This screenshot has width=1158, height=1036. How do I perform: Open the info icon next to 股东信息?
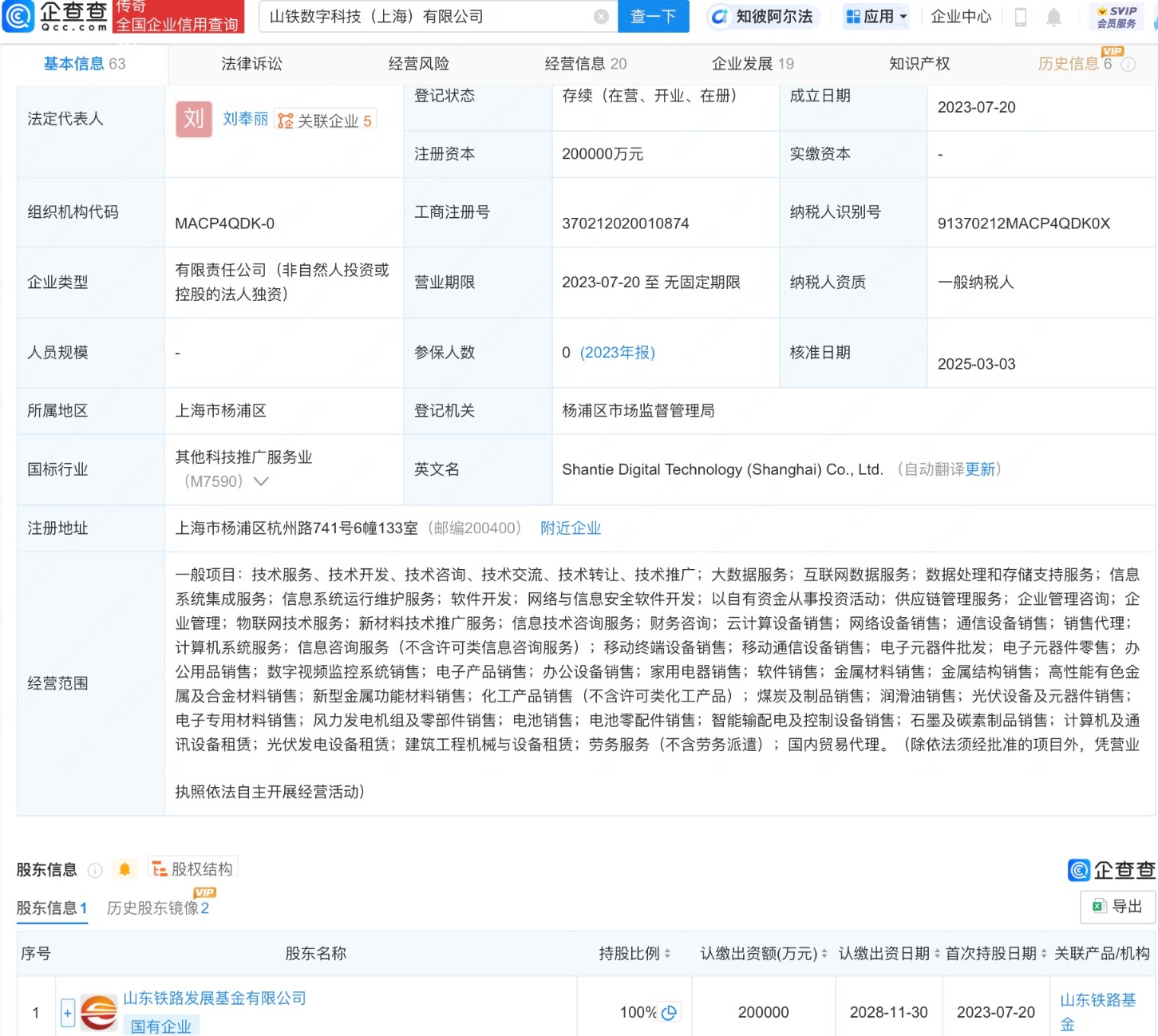(x=95, y=870)
